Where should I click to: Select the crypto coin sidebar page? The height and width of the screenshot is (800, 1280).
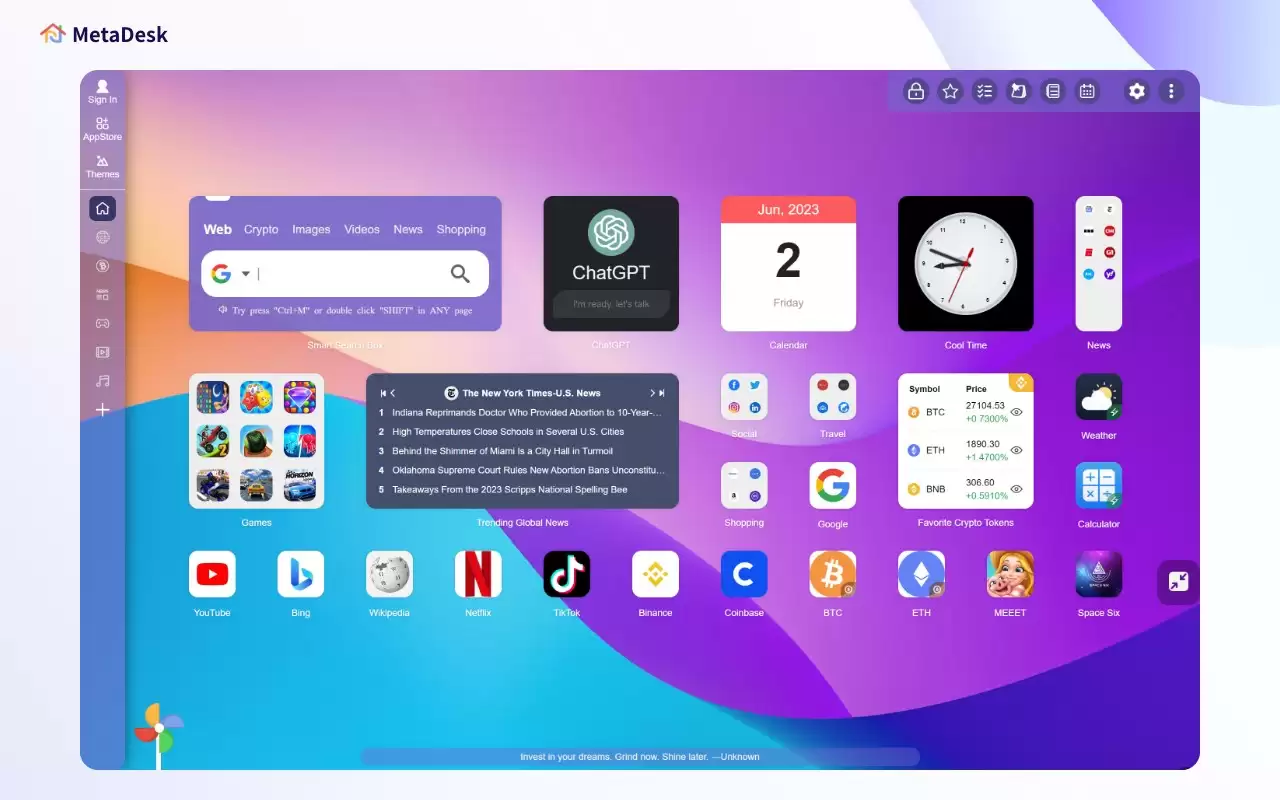102,266
